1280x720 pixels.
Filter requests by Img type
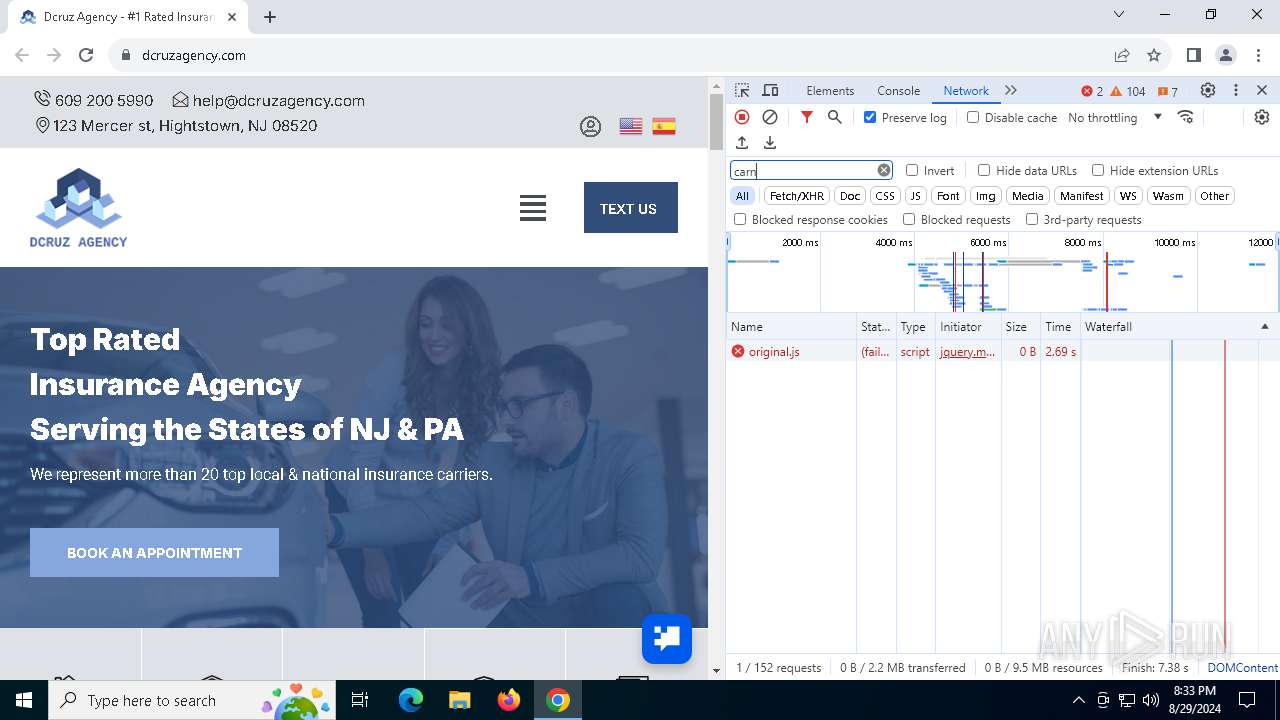(986, 196)
